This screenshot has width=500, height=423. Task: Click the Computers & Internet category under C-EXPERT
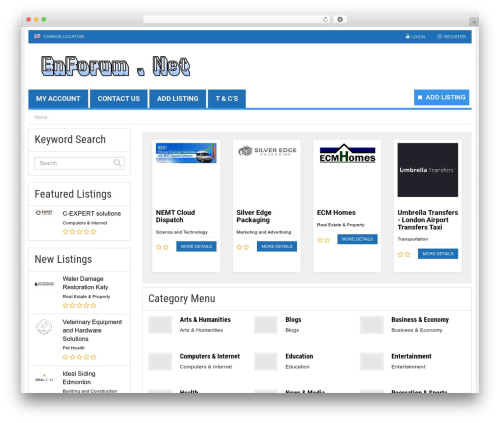coord(85,223)
